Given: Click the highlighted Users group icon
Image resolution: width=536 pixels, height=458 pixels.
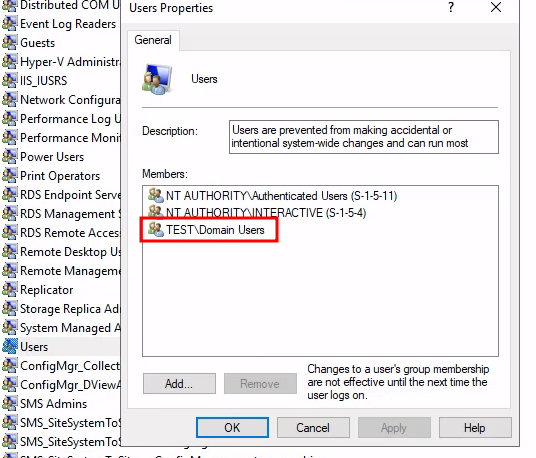Looking at the screenshot, I should click(x=9, y=347).
